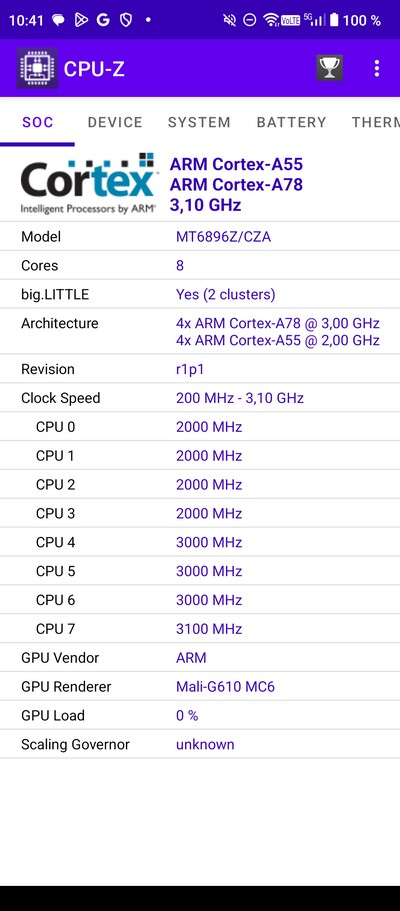Open the three-dot overflow menu
The height and width of the screenshot is (911, 400).
377,69
